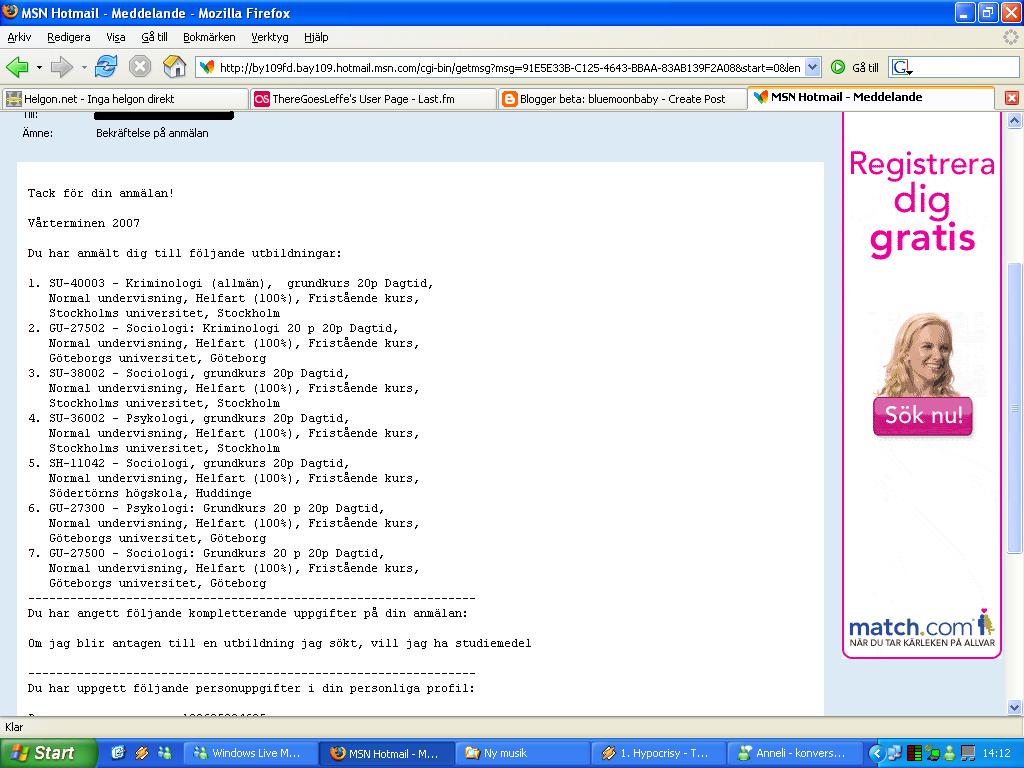The image size is (1024, 768).
Task: Open the Windows Start menu
Action: pyautogui.click(x=47, y=753)
